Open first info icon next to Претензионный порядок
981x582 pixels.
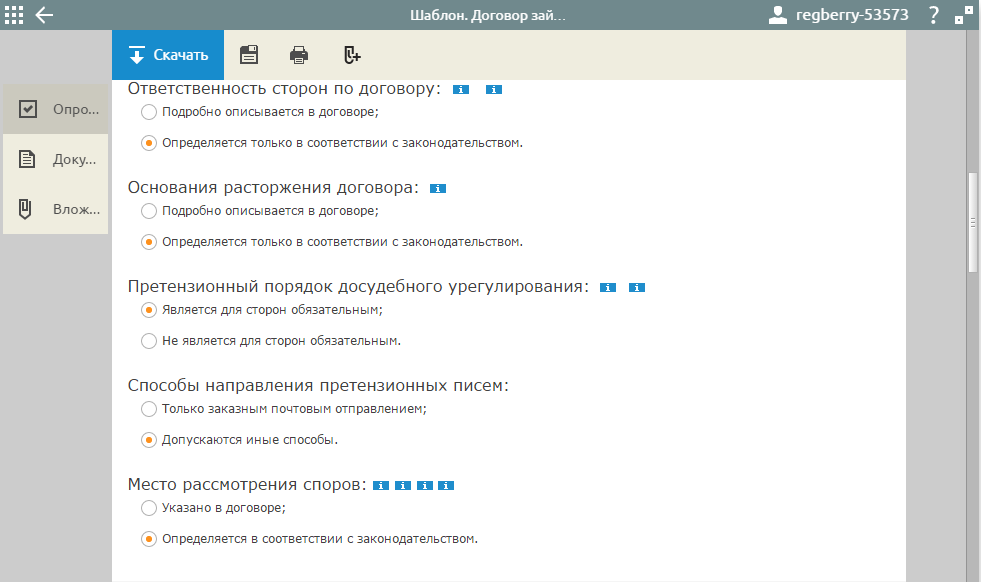[x=608, y=287]
